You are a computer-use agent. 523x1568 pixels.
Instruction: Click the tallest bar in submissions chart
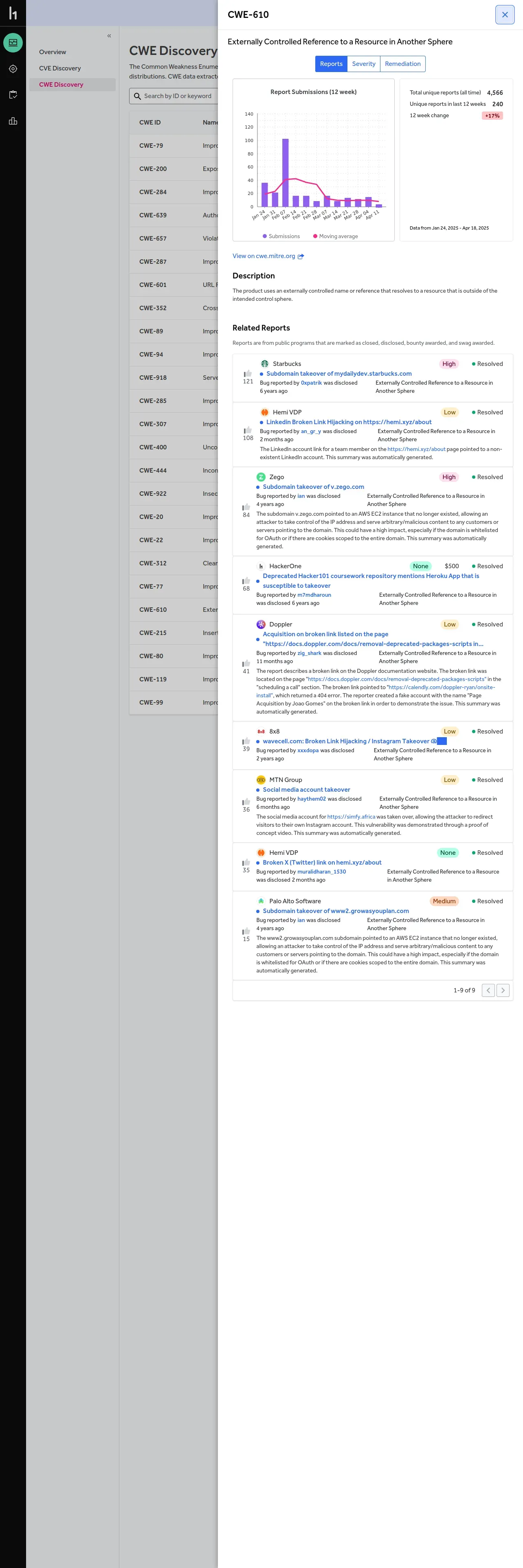pos(286,173)
